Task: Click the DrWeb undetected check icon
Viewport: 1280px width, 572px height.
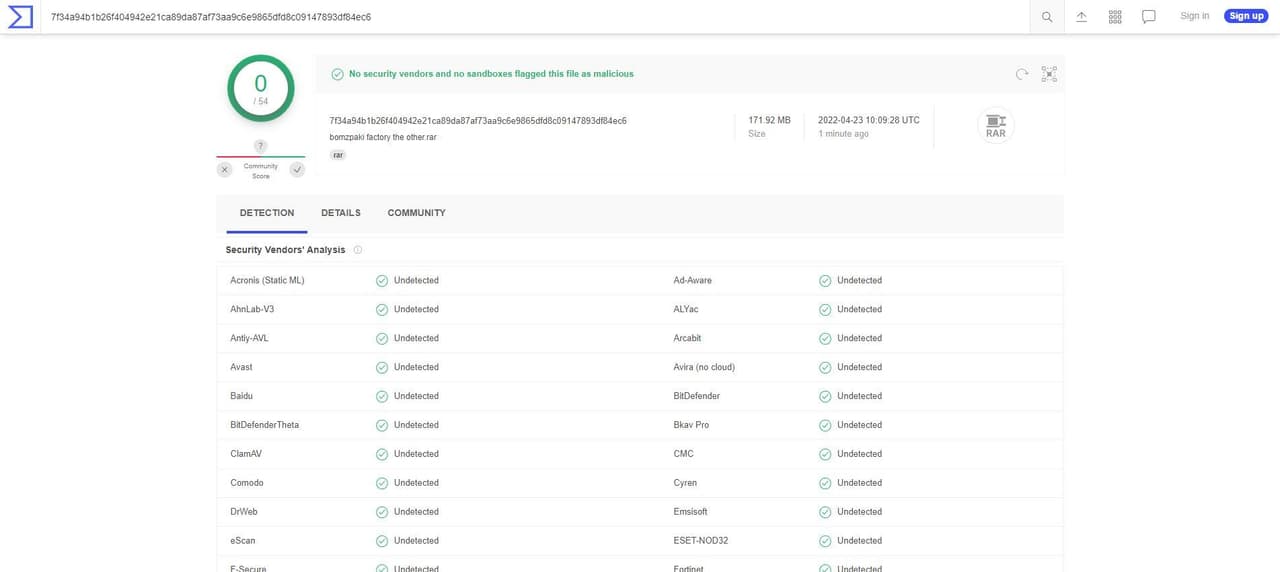Action: tap(381, 513)
